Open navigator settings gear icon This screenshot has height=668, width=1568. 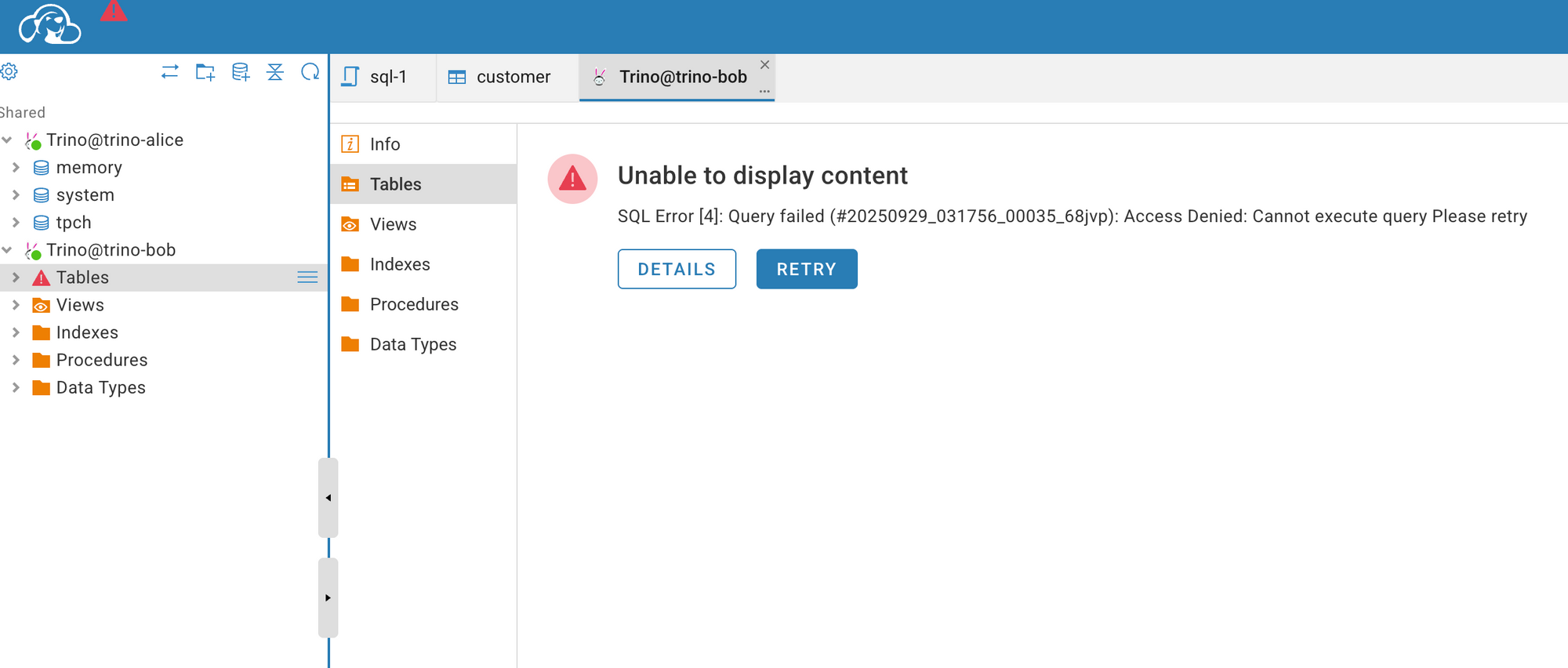click(9, 72)
